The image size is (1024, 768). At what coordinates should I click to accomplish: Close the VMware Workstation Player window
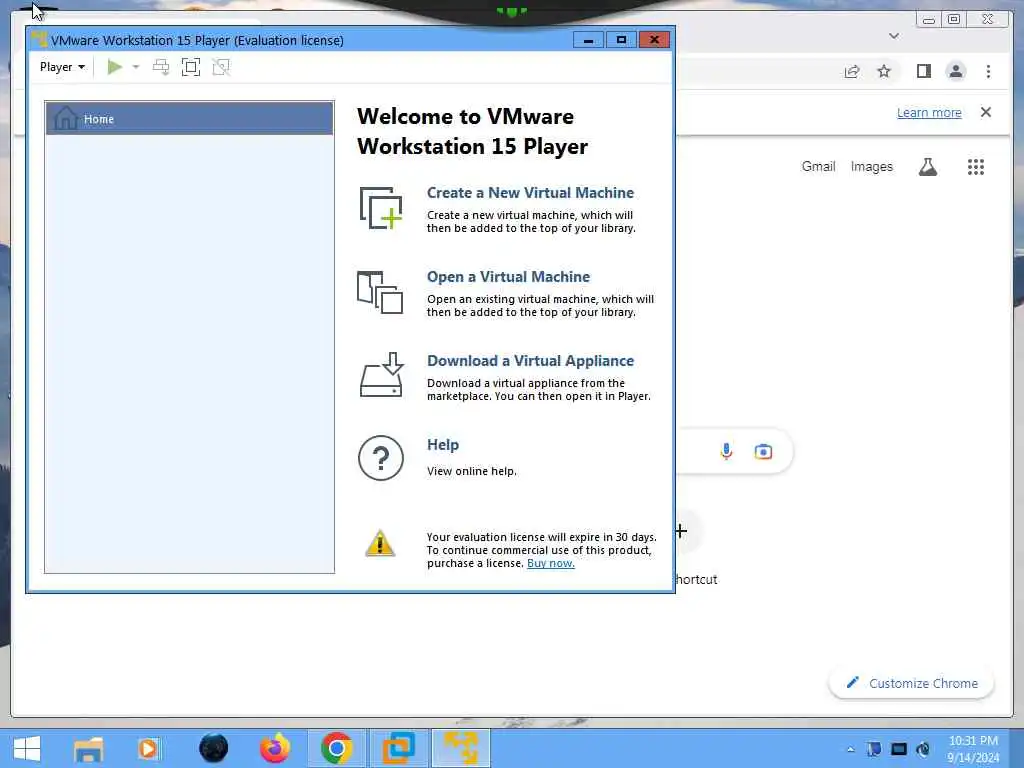(654, 40)
